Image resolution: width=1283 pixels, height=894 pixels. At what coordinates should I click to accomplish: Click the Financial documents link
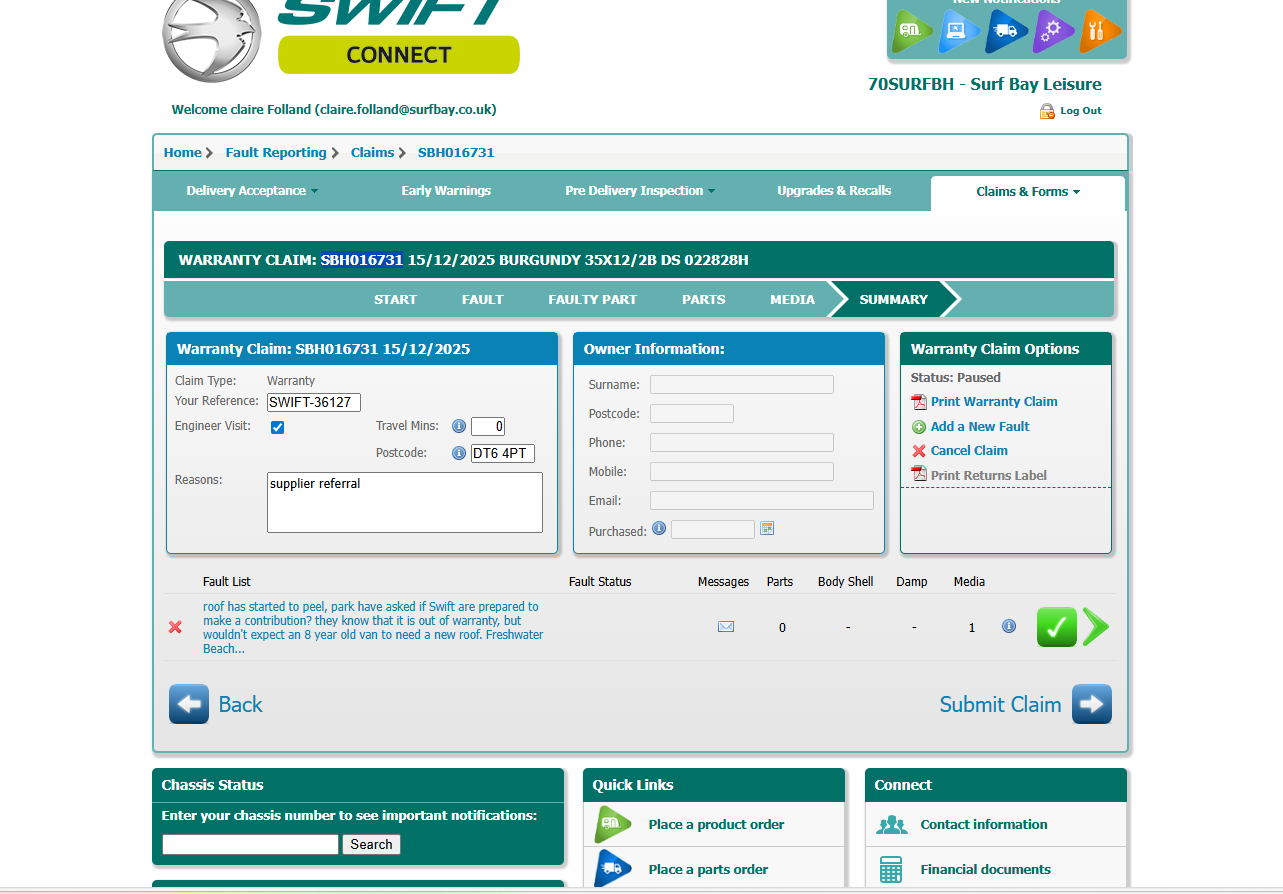(x=986, y=870)
